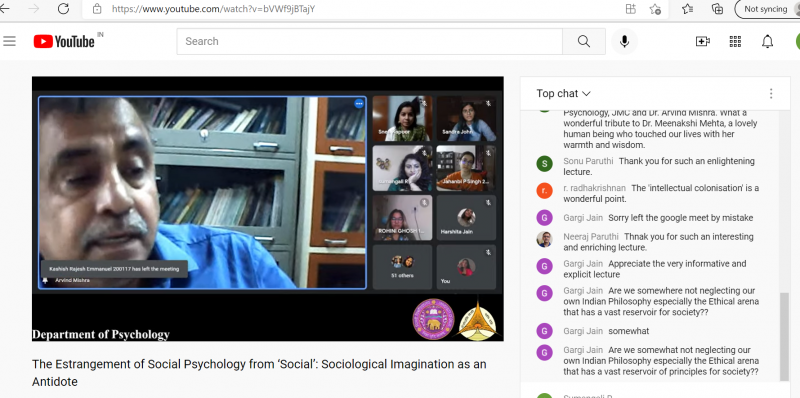Click the 51 others participant tile
This screenshot has width=800, height=398.
pos(403,267)
